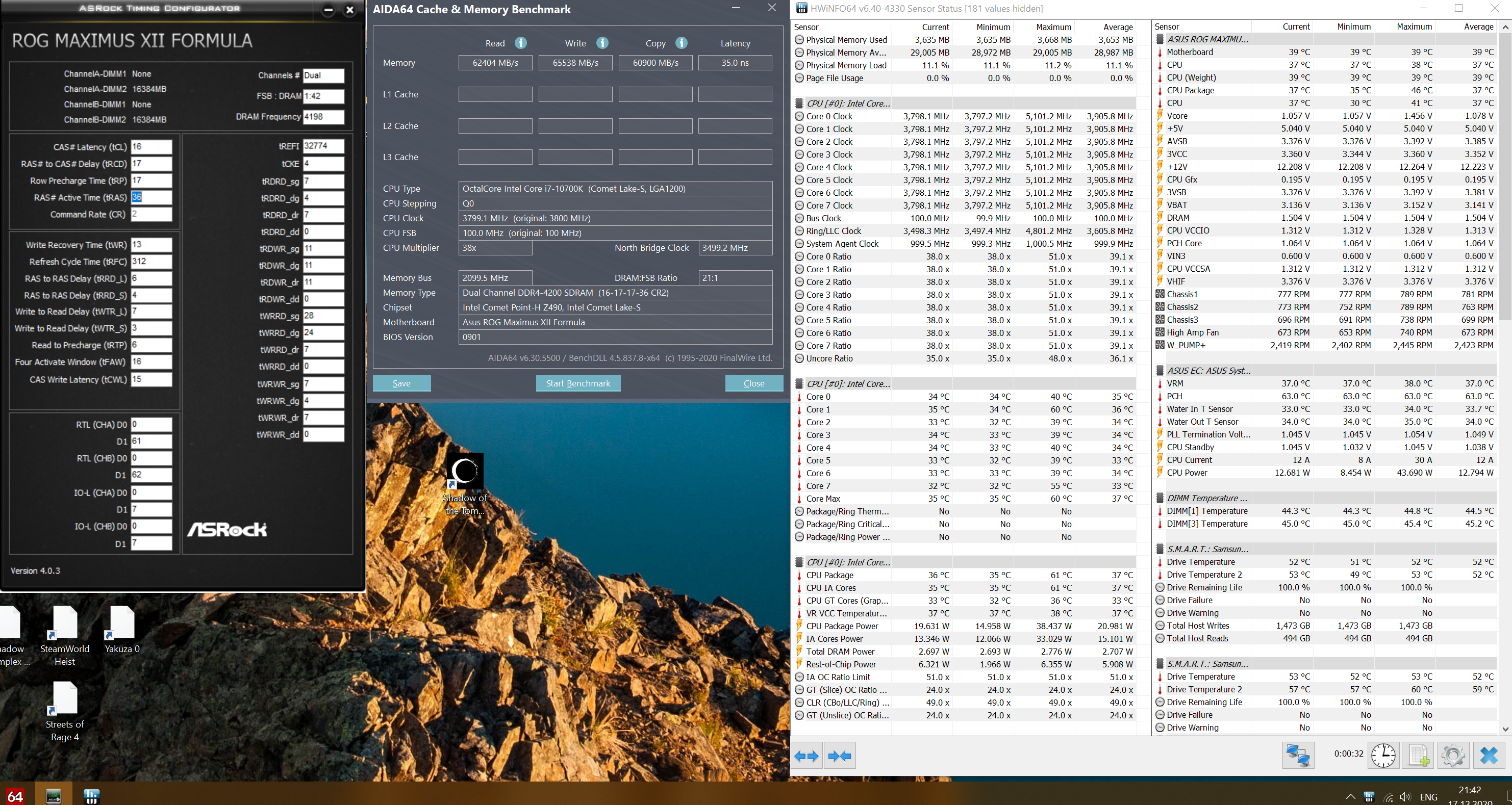The height and width of the screenshot is (805, 1512).
Task: Open HWiNFO sensor settings gear
Action: [x=1453, y=755]
